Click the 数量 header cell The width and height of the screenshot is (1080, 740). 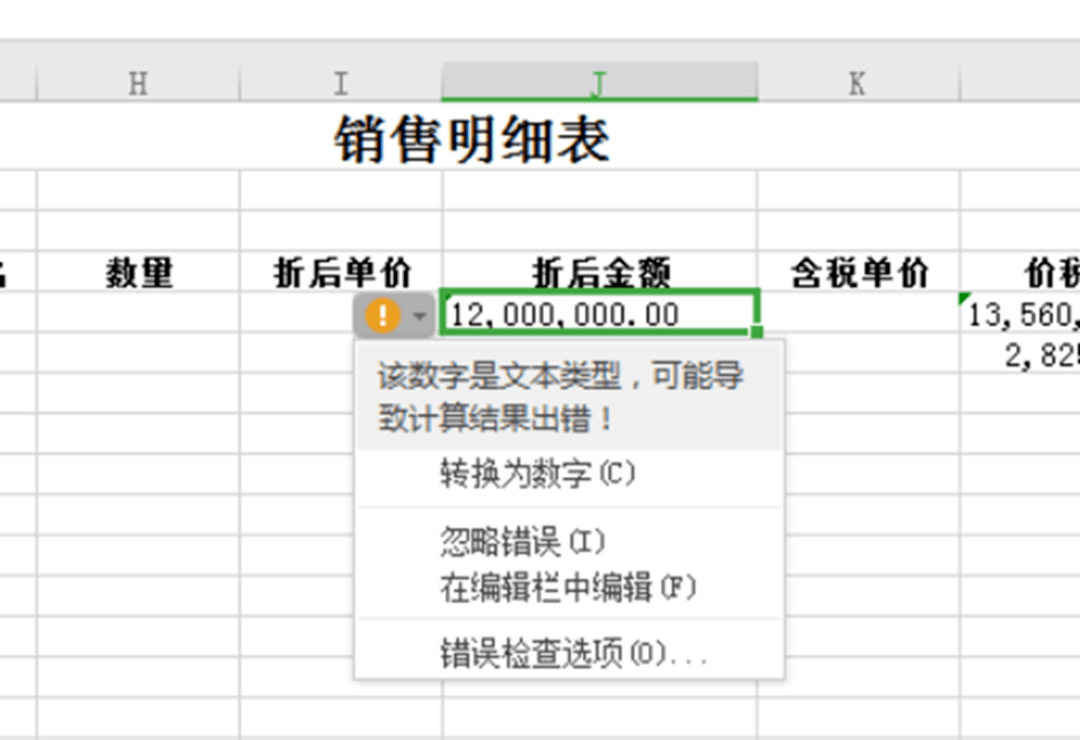click(x=138, y=272)
